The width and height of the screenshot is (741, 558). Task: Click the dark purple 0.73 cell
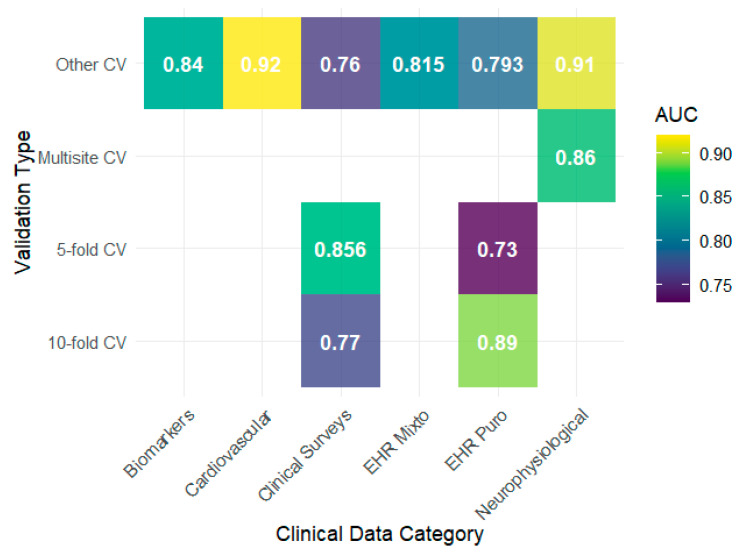[x=498, y=248]
